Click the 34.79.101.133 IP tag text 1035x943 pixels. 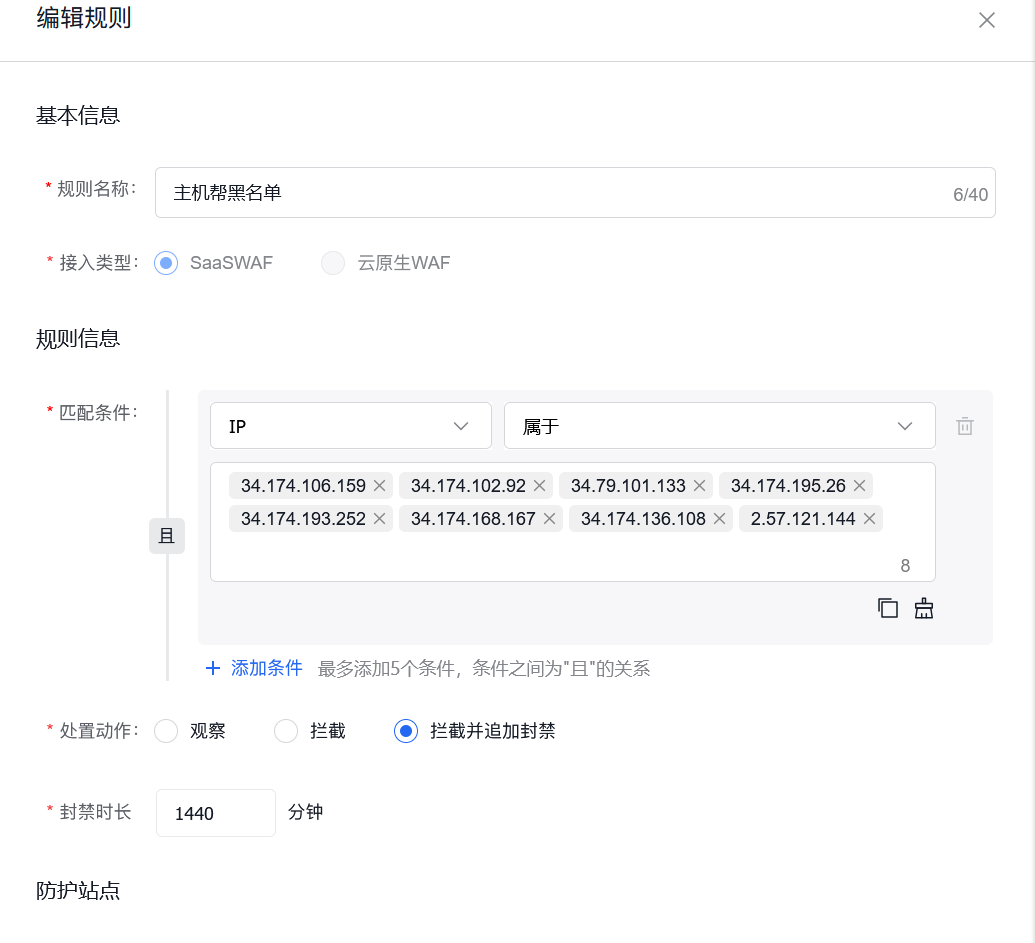pos(628,486)
